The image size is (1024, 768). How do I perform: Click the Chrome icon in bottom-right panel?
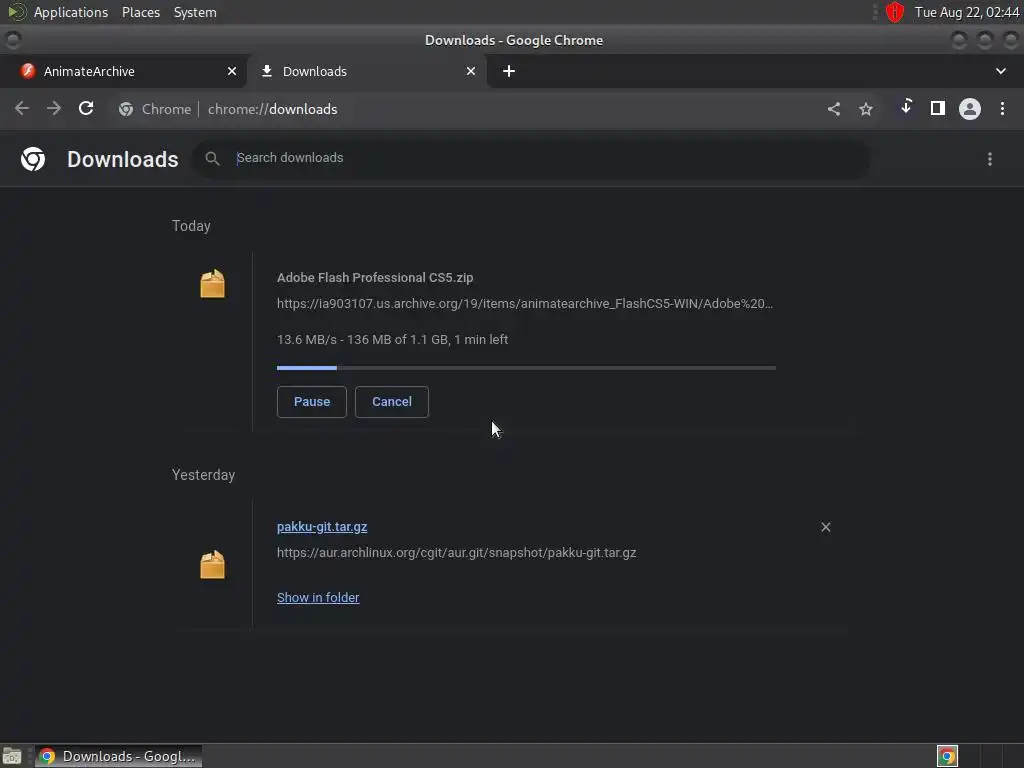click(x=947, y=756)
